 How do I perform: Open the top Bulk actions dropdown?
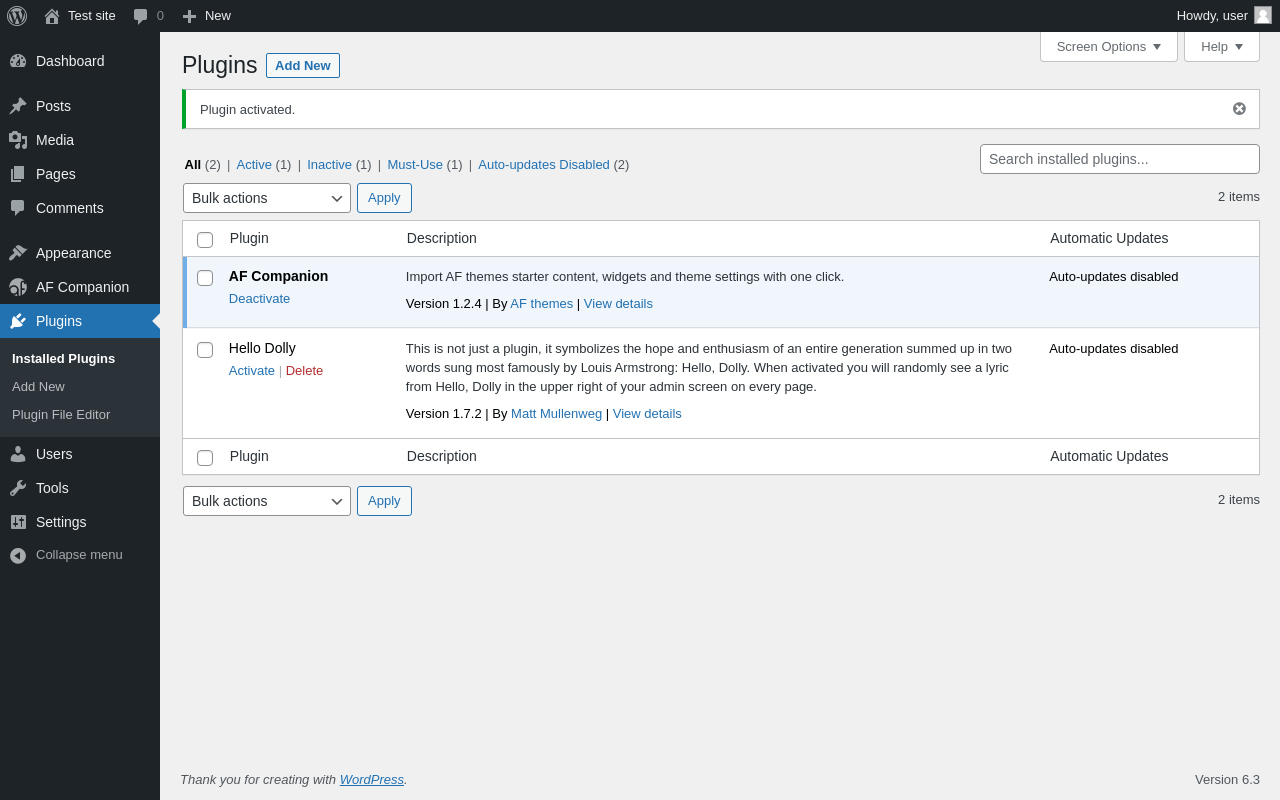(267, 198)
